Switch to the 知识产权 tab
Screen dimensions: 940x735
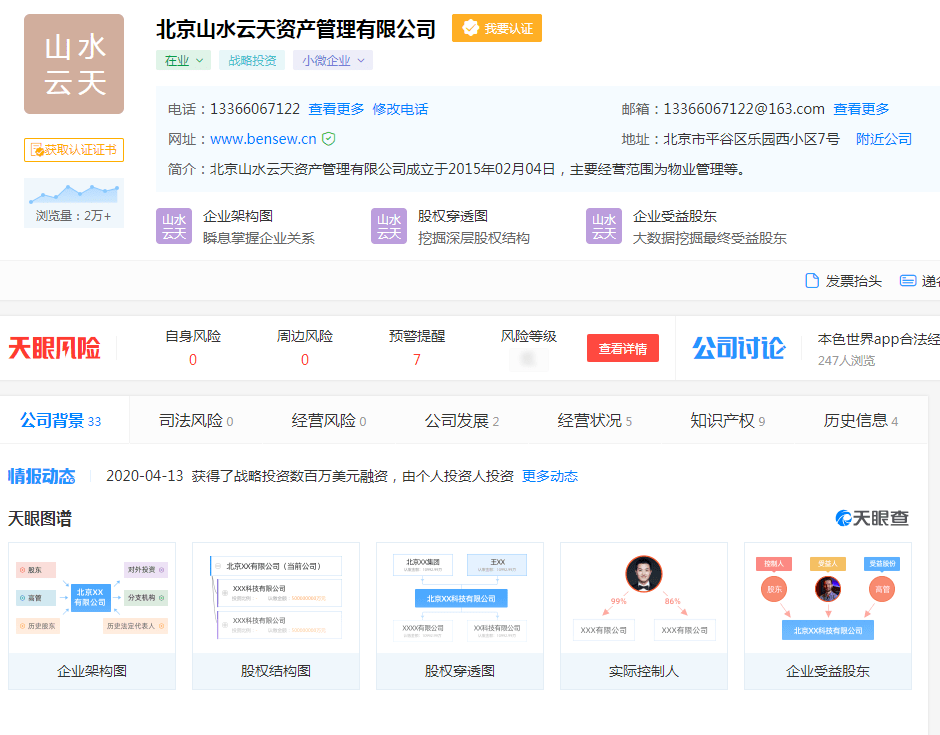pos(728,420)
